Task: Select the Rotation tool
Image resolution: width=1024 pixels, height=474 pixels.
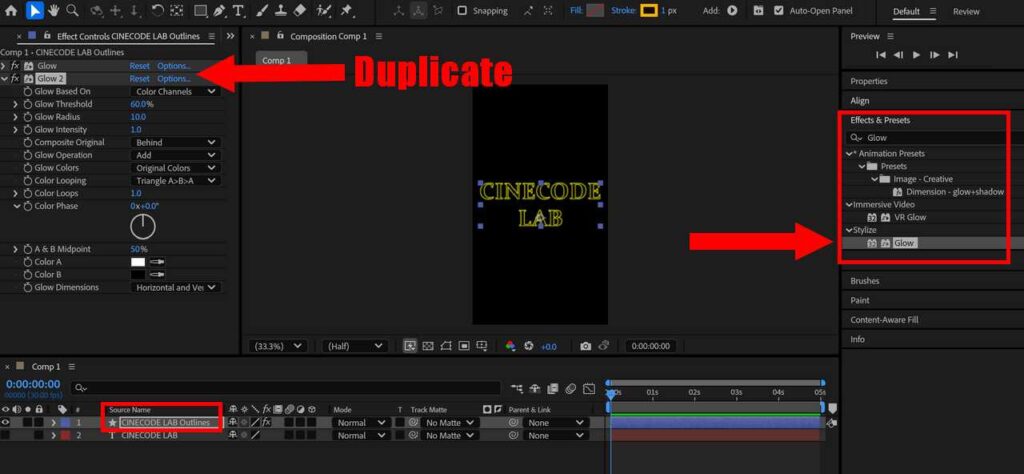Action: pyautogui.click(x=157, y=10)
